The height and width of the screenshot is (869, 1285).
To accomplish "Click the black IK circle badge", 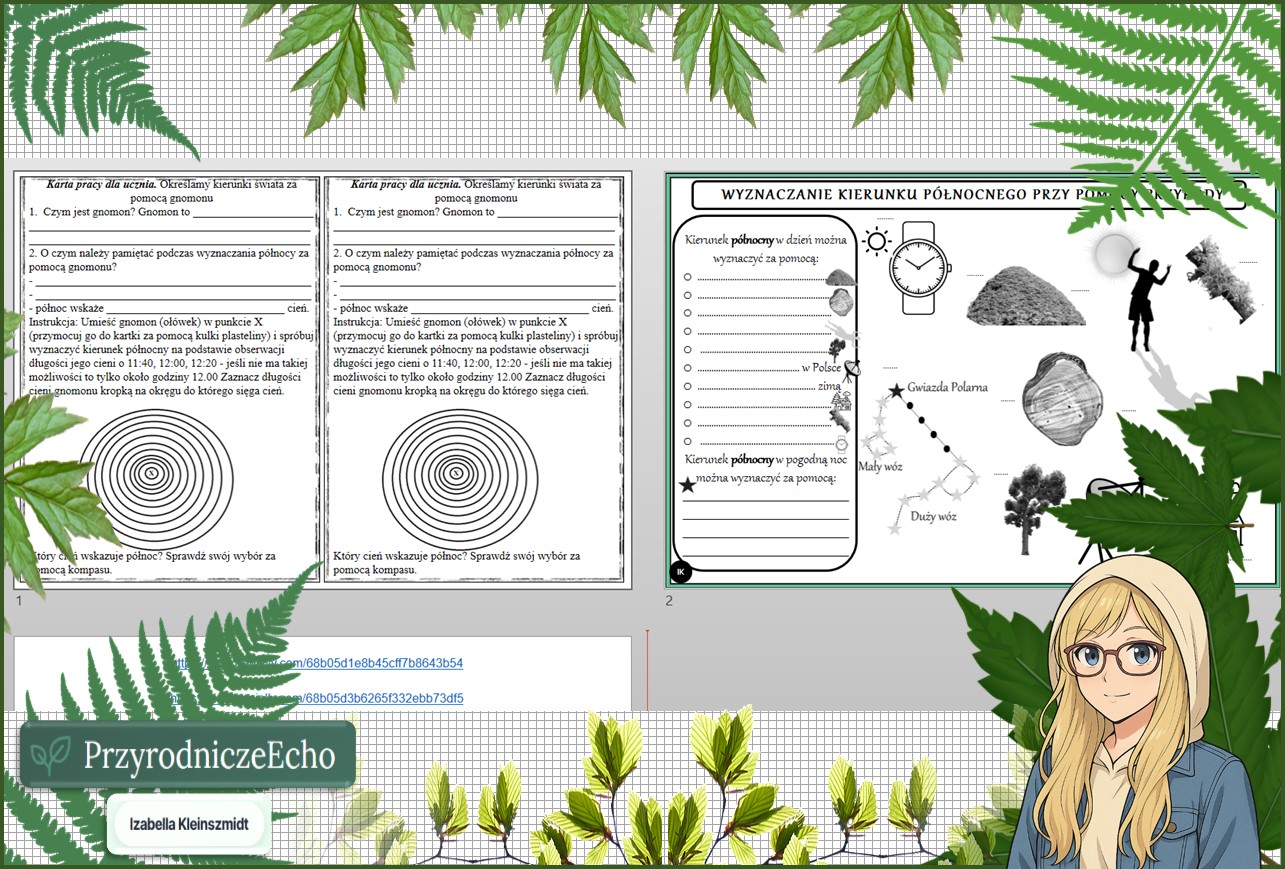I will click(x=680, y=572).
